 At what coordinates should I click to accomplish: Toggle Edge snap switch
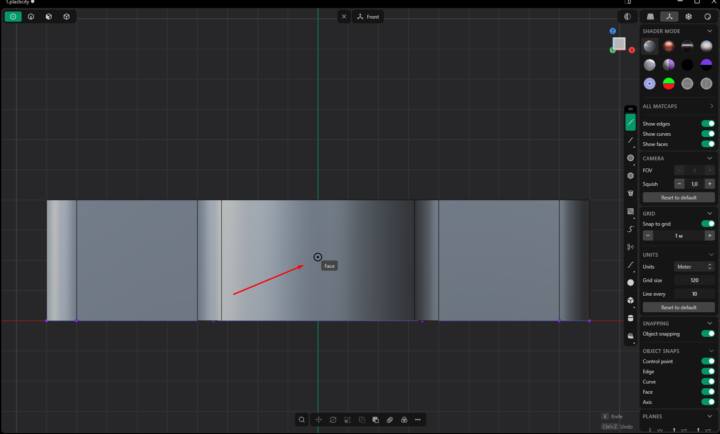tap(708, 371)
